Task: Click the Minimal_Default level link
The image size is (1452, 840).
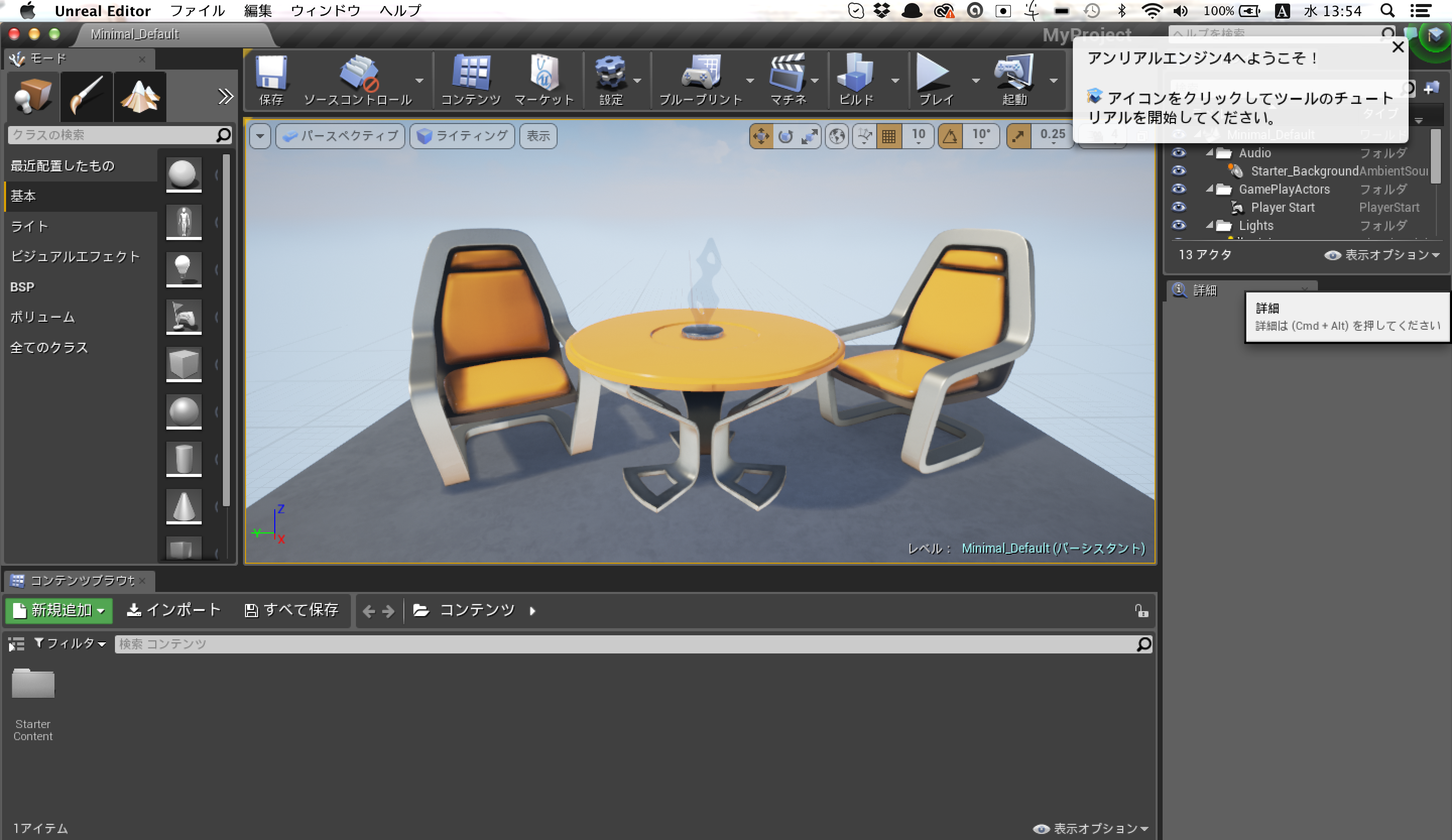Action: [1053, 549]
